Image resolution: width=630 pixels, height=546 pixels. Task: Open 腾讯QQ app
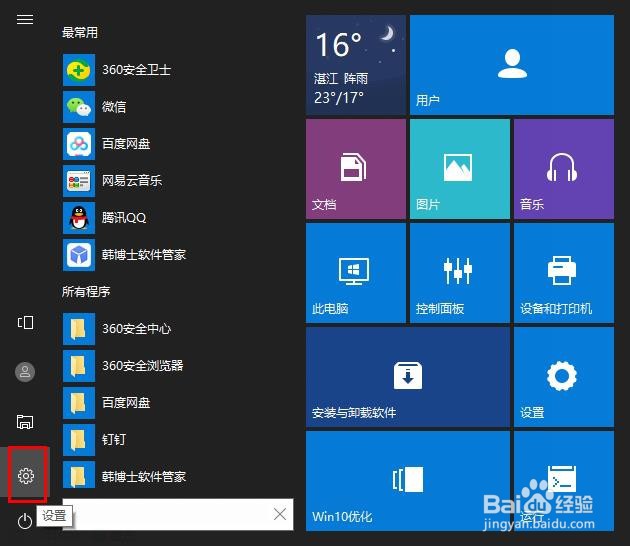point(105,218)
